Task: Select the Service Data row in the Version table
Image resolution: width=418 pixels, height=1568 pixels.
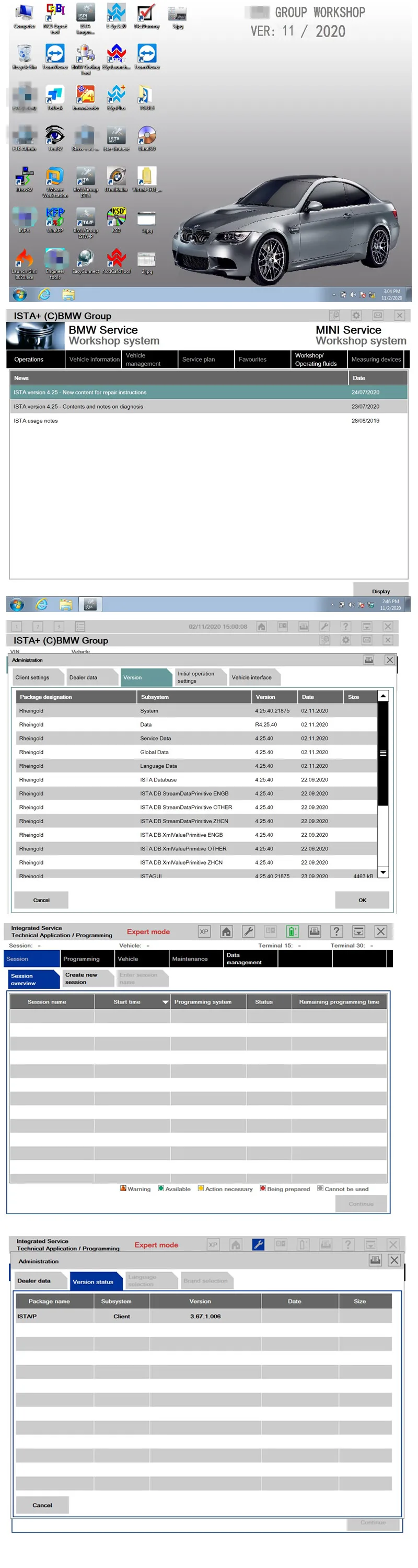Action: point(196,739)
